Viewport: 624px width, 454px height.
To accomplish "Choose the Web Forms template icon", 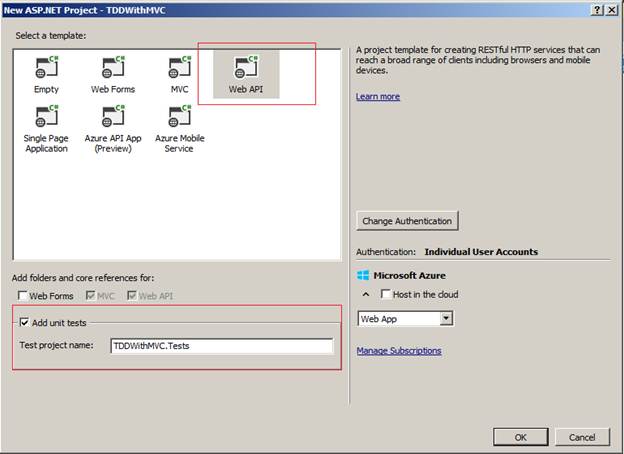I will tap(113, 67).
